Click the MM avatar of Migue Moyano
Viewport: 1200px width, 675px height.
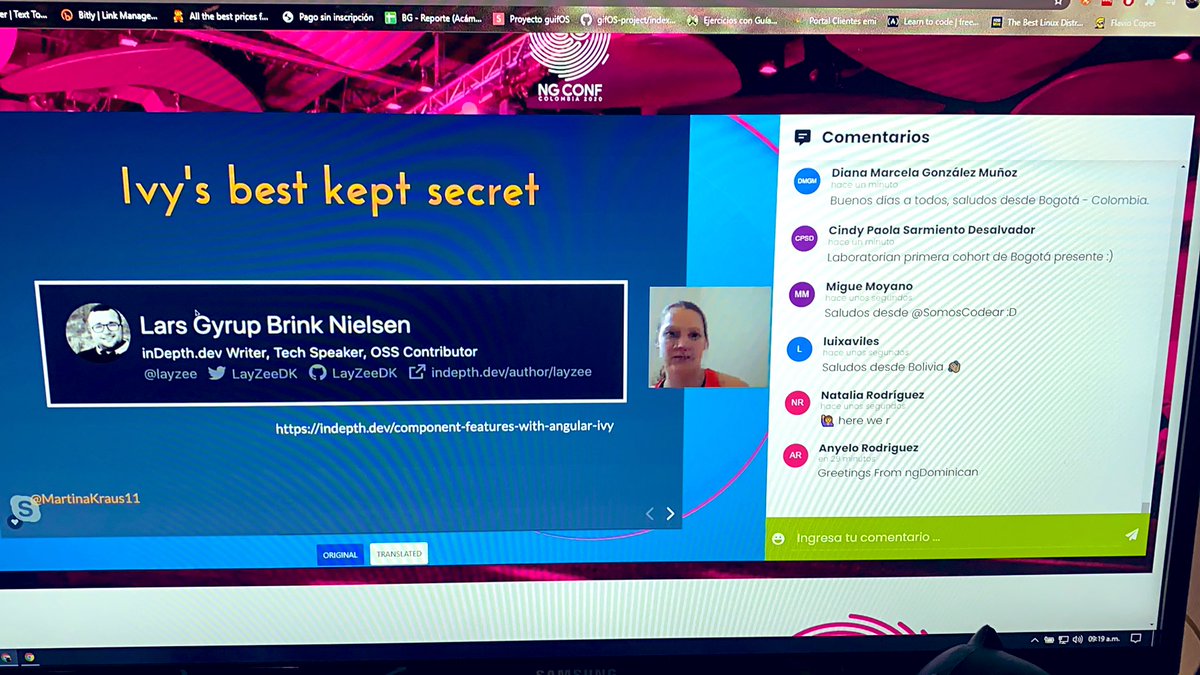(801, 294)
